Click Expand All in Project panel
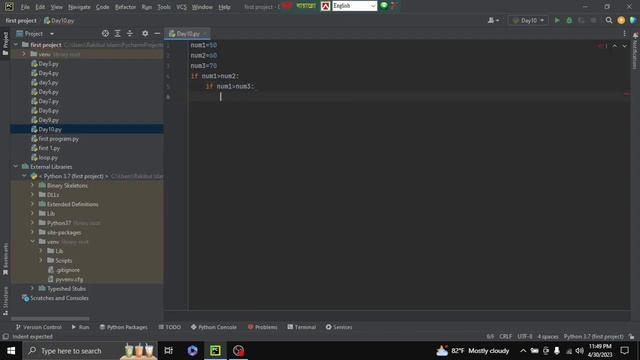The height and width of the screenshot is (360, 640). tap(118, 33)
